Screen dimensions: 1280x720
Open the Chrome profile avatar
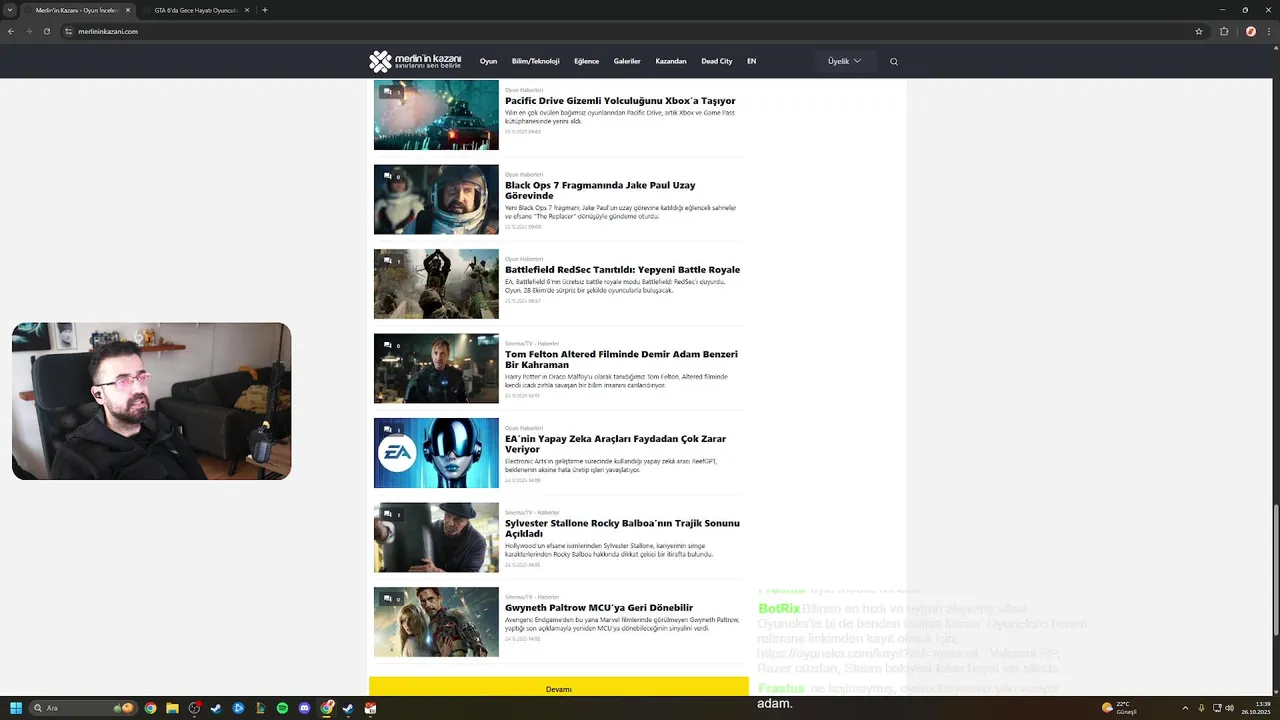coord(1250,31)
